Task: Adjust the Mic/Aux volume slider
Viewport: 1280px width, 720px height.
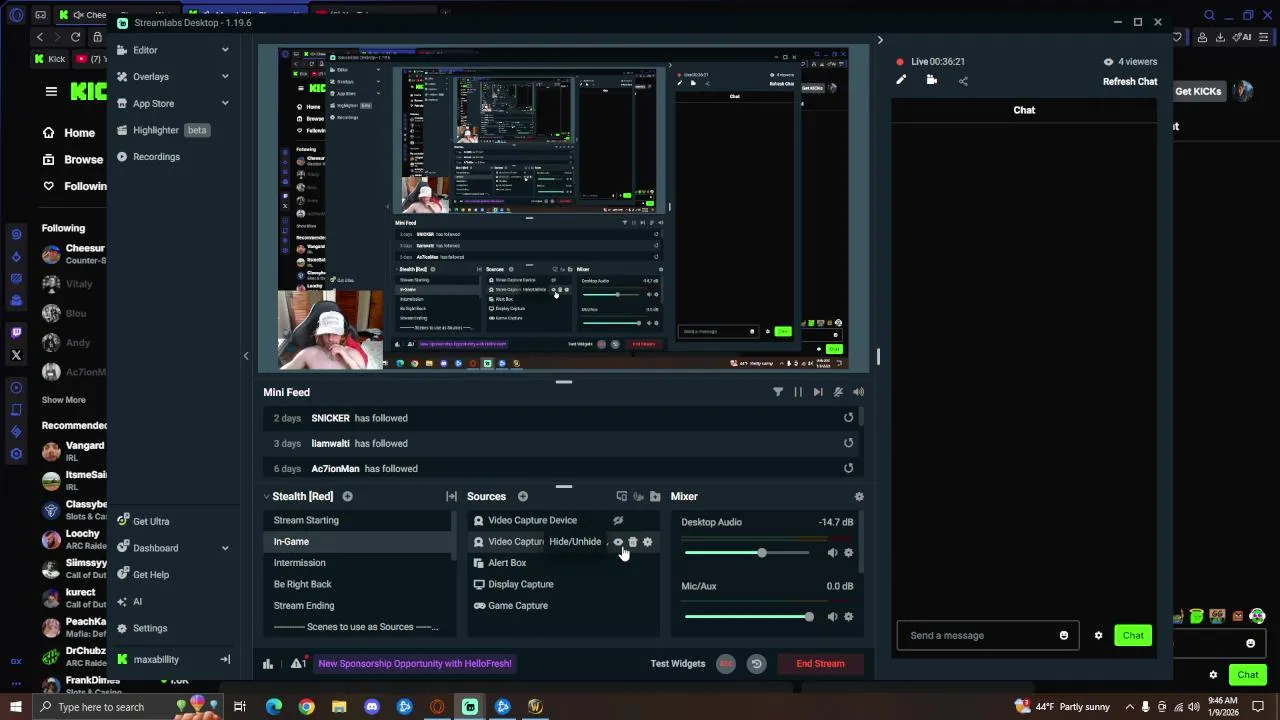Action: point(749,617)
